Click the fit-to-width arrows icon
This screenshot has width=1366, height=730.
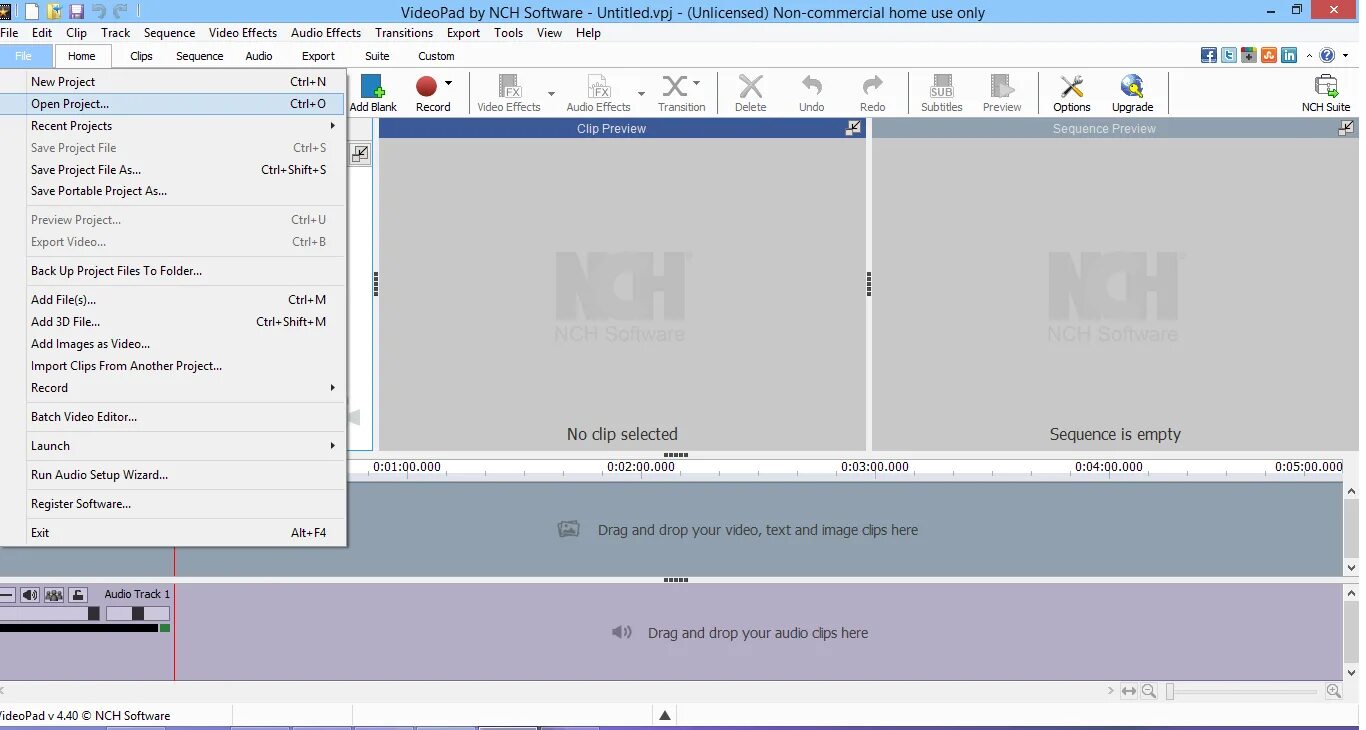point(1129,691)
